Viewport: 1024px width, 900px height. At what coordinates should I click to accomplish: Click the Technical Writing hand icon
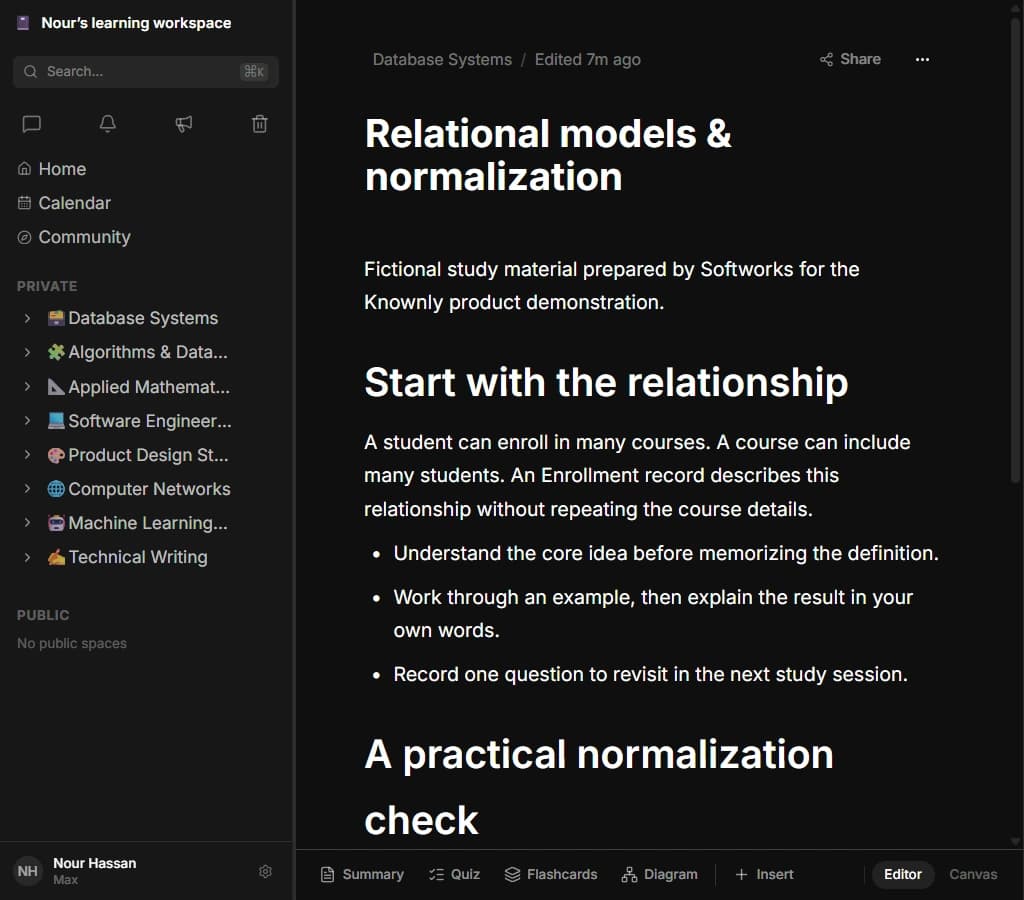click(x=56, y=556)
